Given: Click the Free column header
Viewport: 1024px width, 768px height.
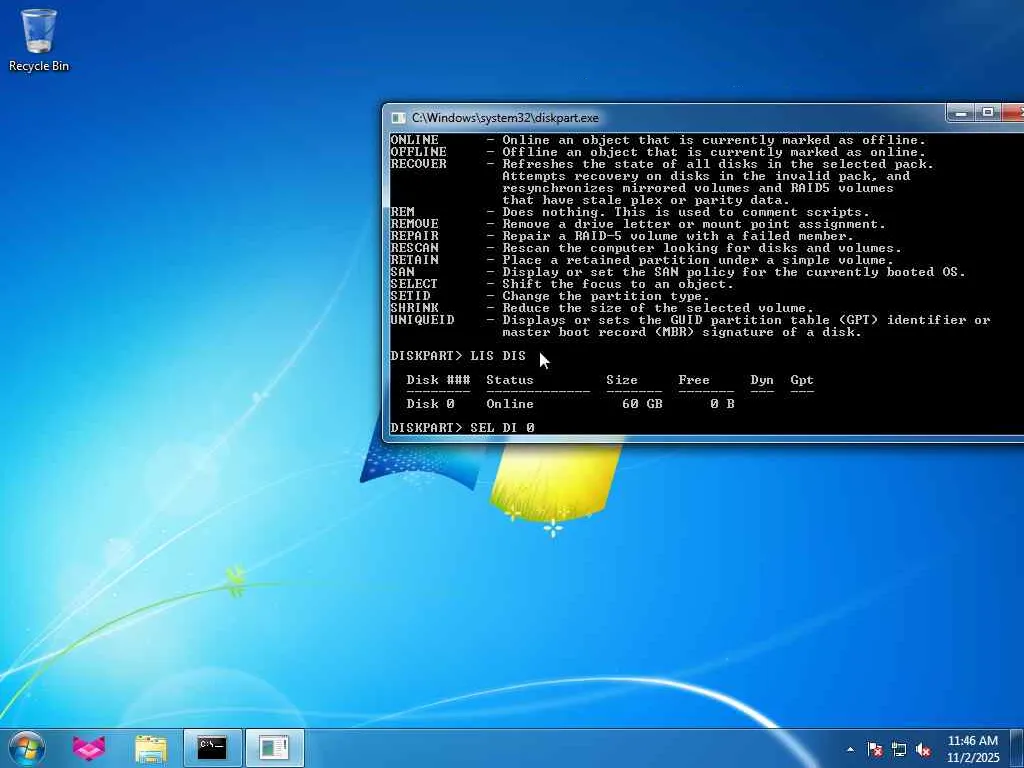Looking at the screenshot, I should [694, 380].
